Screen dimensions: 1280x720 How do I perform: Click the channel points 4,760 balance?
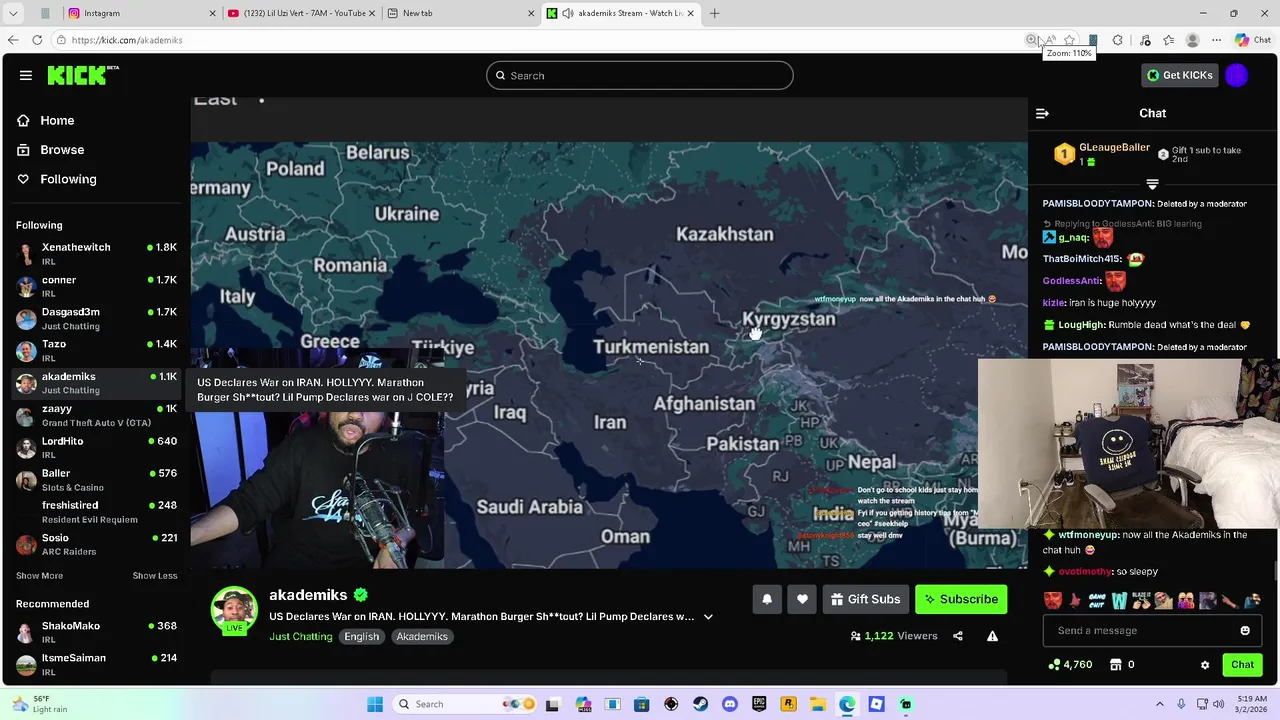click(x=1070, y=665)
